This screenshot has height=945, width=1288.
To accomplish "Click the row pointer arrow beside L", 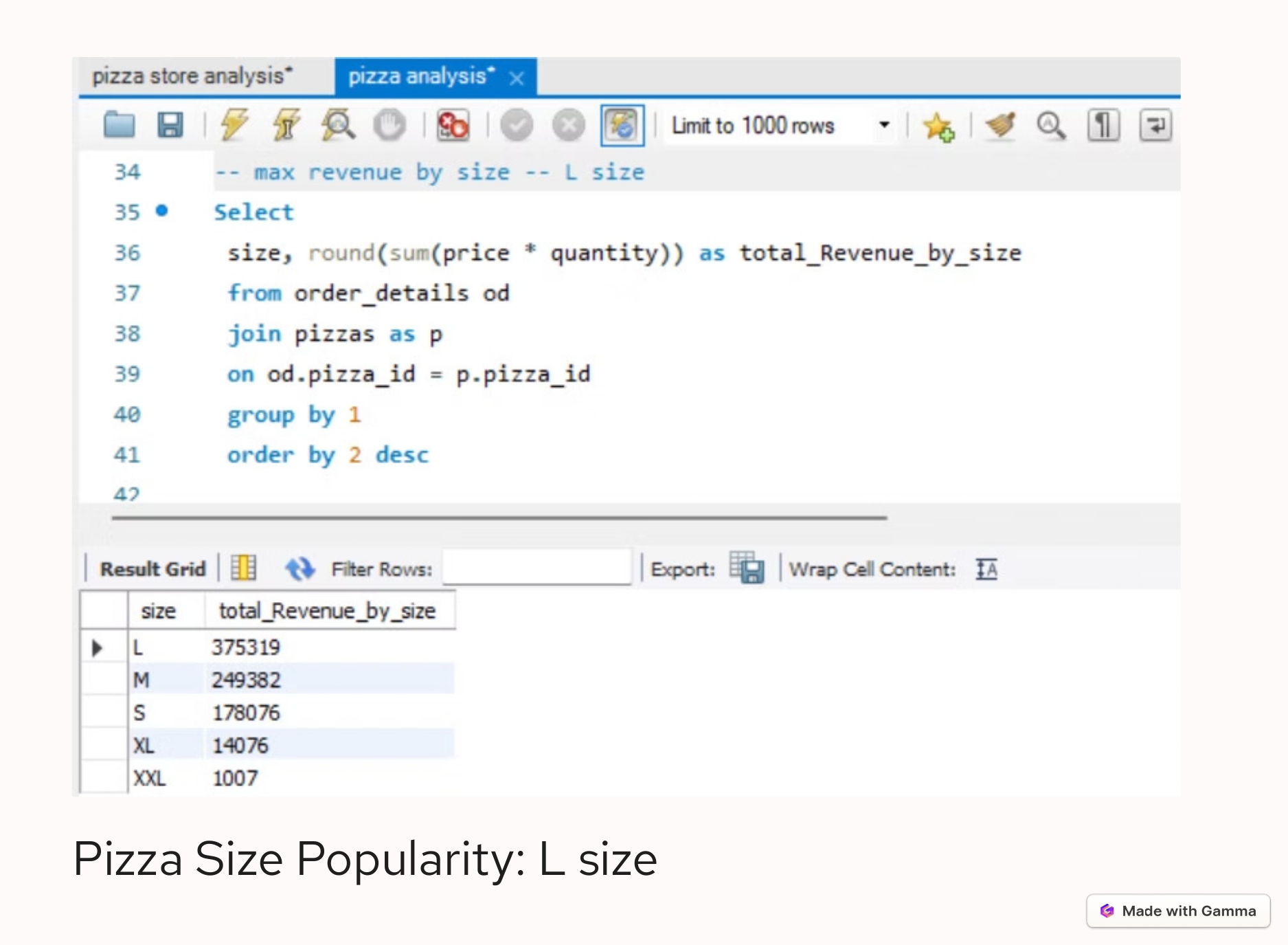I will click(97, 647).
